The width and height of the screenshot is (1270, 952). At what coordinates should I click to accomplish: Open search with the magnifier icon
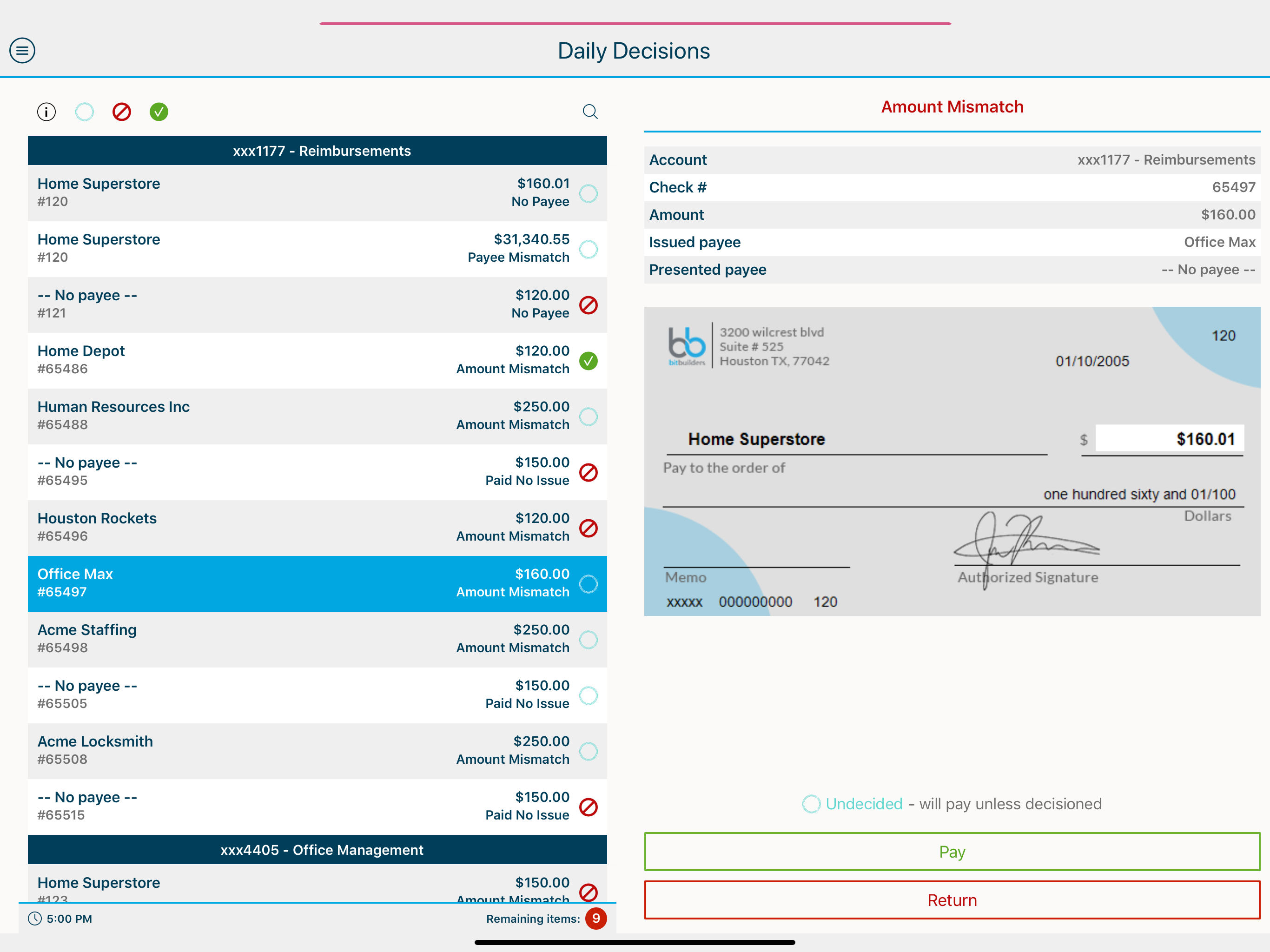[590, 112]
